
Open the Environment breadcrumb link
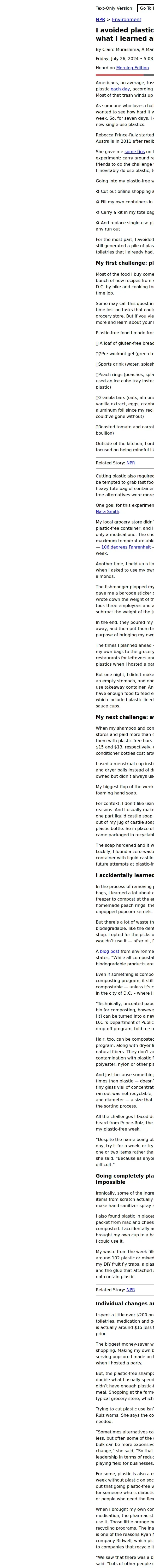click(x=126, y=20)
